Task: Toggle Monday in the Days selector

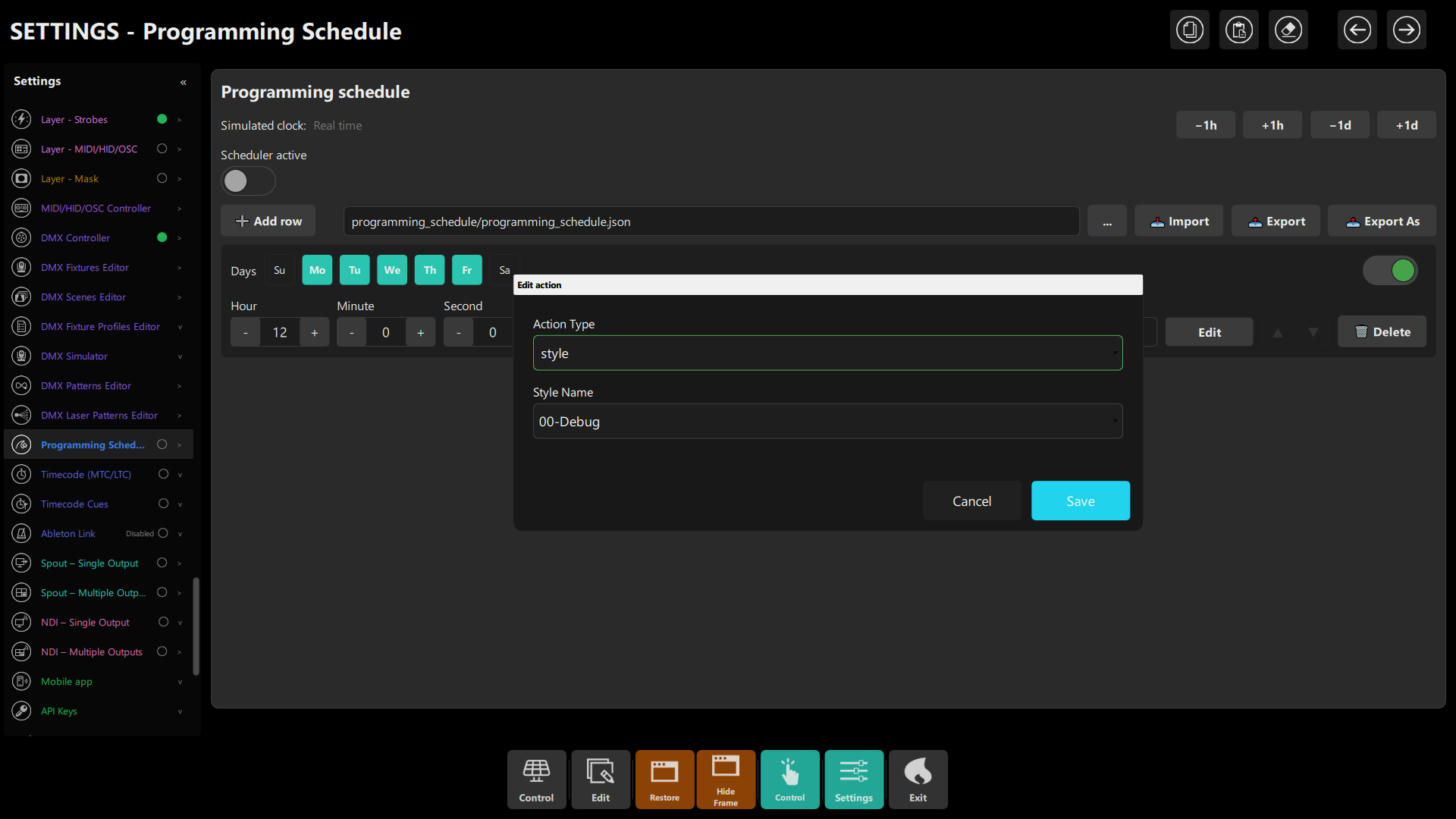Action: (x=317, y=270)
